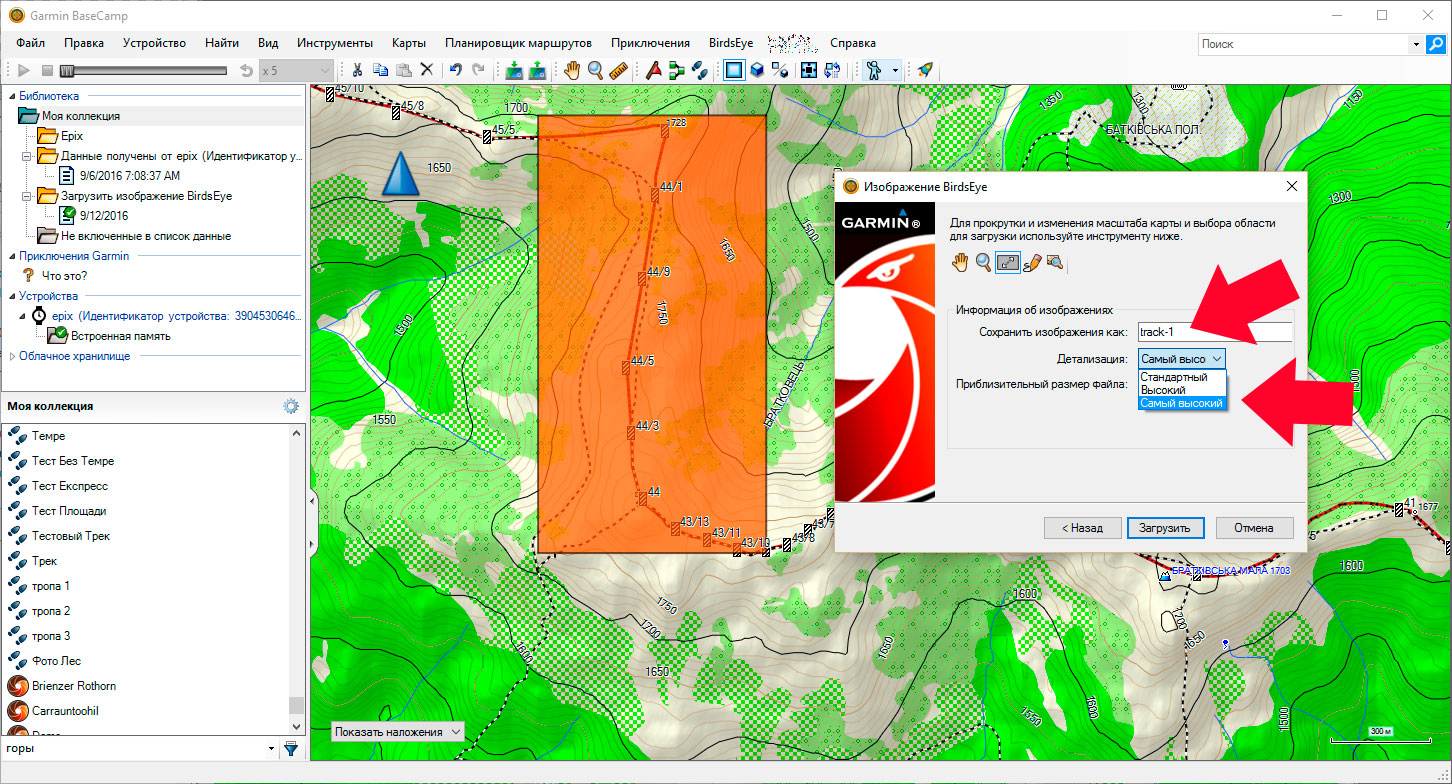Choose the 'Стандартный' detail option
The image size is (1452, 784).
pyautogui.click(x=1174, y=377)
